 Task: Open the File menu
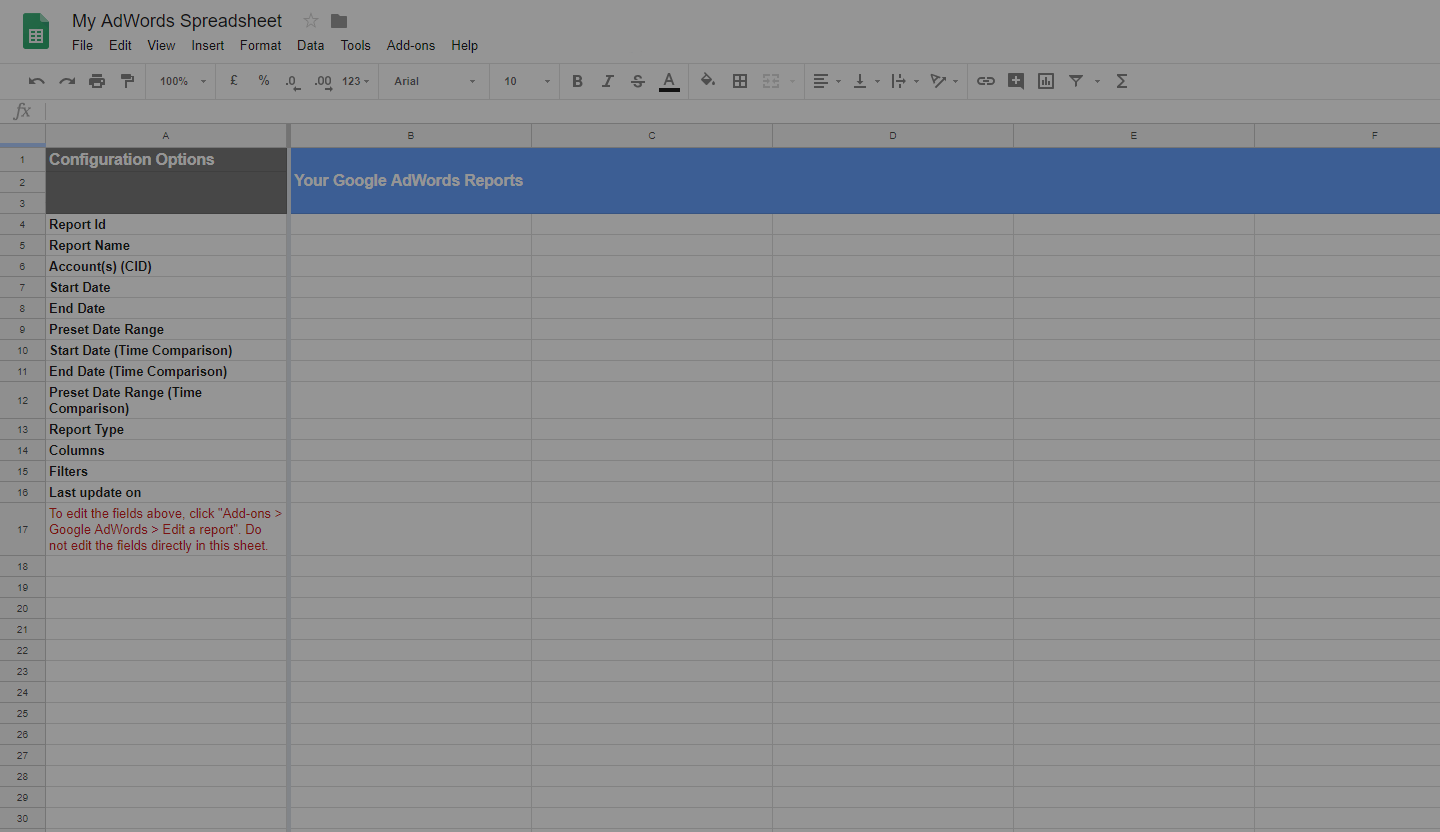(83, 45)
